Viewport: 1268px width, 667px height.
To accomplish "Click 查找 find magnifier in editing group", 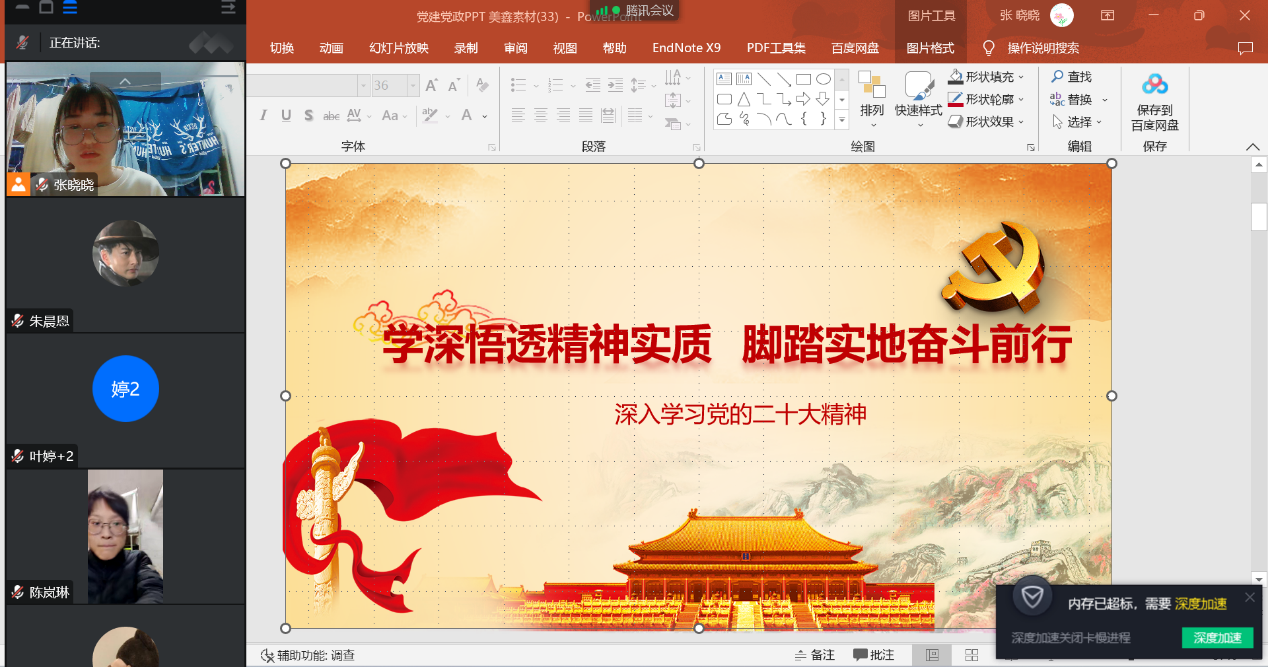I will click(x=1071, y=77).
